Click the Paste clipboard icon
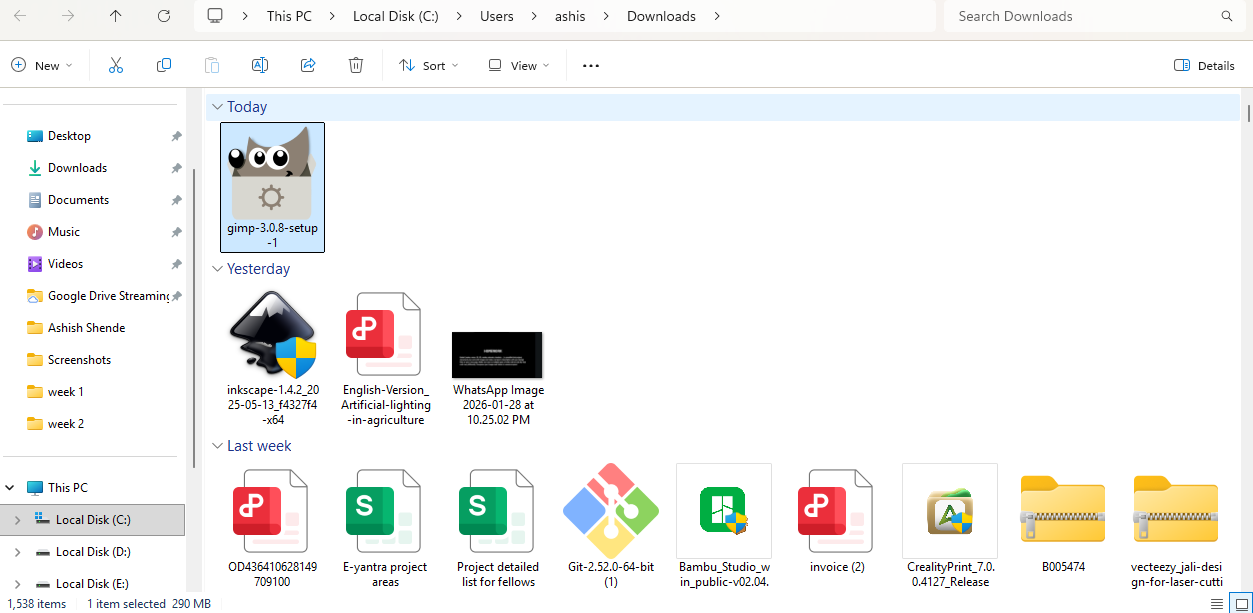 pos(212,65)
